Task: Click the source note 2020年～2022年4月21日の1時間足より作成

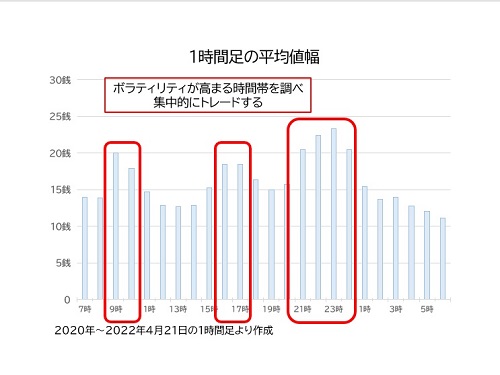Action: 164,331
